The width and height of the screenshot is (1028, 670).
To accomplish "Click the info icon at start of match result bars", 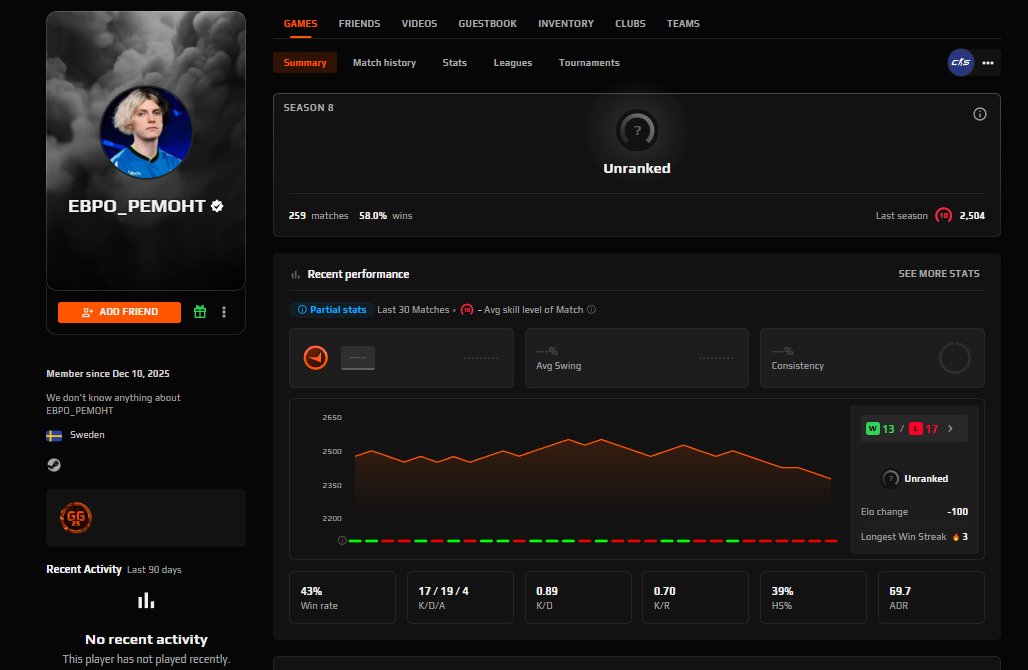I will coord(342,541).
